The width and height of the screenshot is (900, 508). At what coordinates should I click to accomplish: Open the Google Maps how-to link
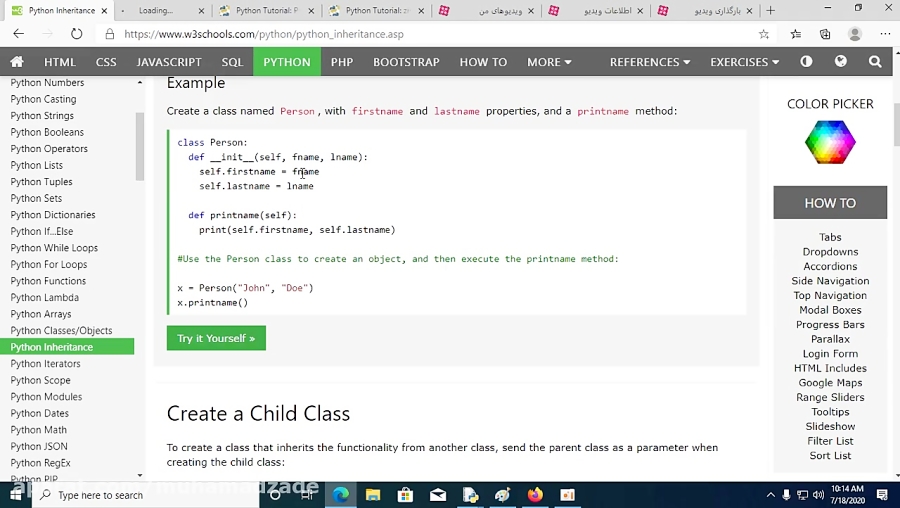[830, 383]
